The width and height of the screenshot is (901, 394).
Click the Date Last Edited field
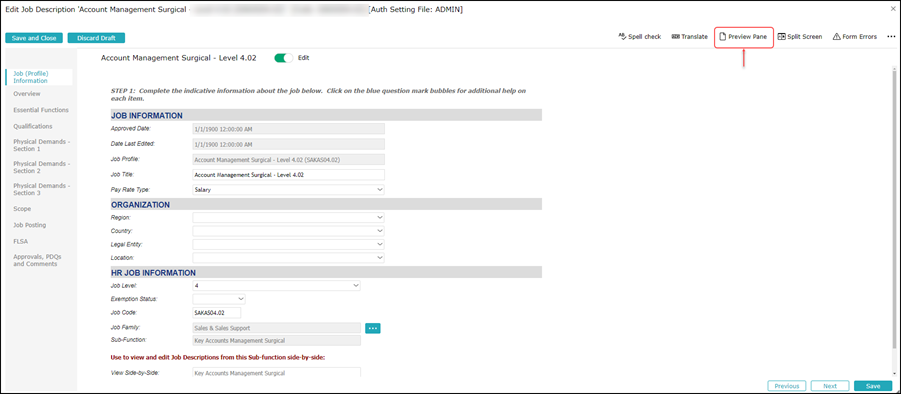[x=288, y=144]
